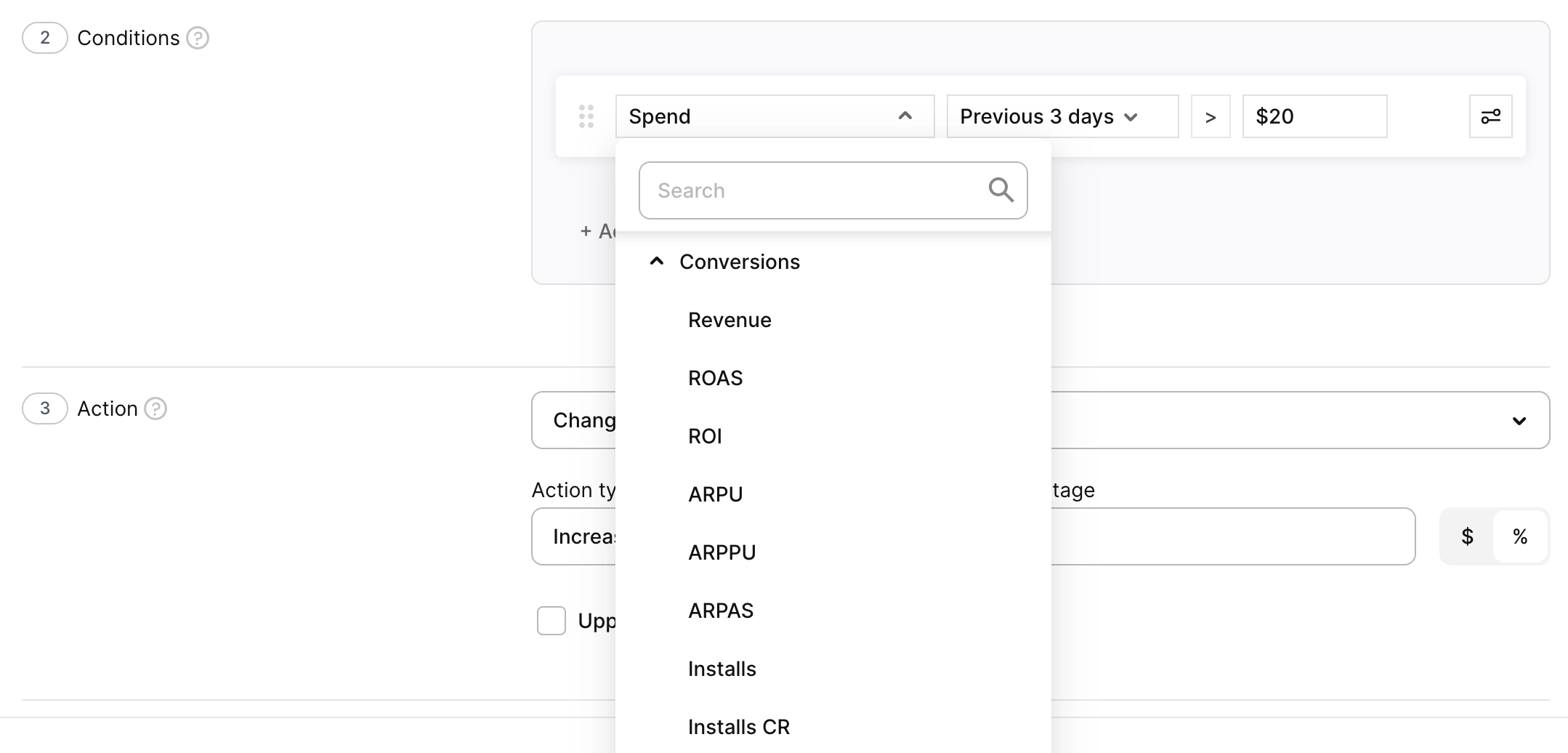Click the condition settings sliders icon

(1490, 116)
